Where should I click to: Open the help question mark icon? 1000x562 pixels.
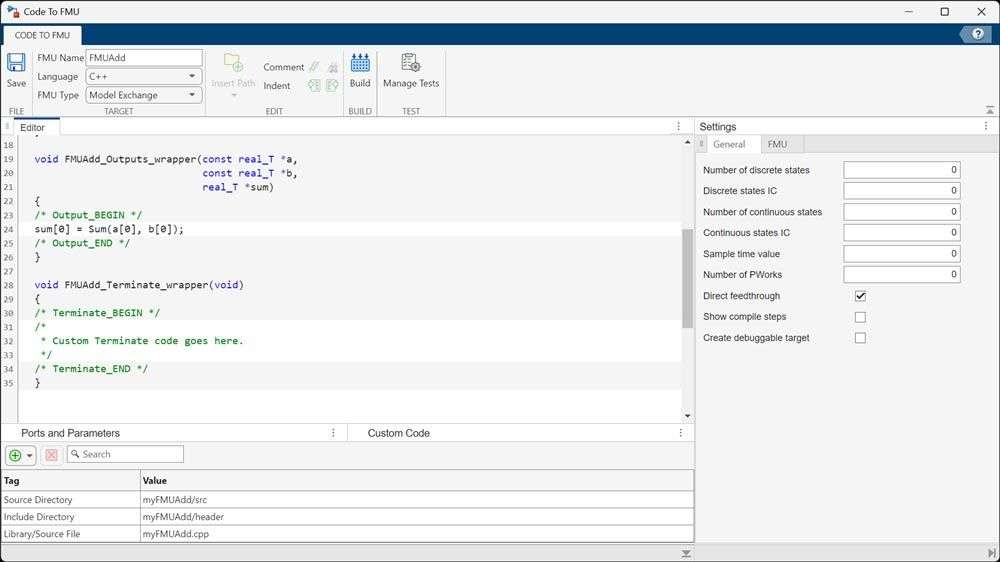976,35
